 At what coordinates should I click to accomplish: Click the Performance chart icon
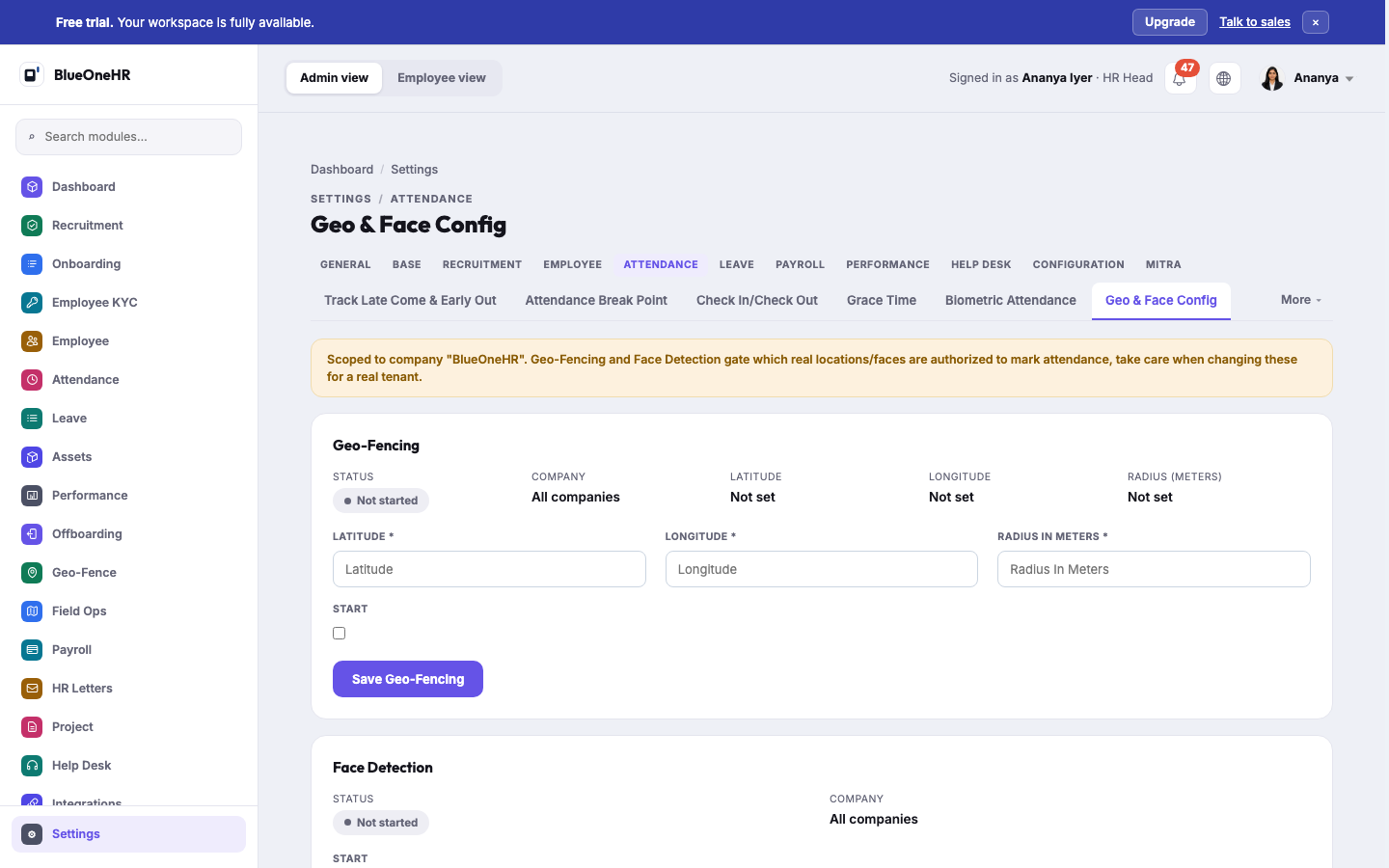(x=32, y=496)
